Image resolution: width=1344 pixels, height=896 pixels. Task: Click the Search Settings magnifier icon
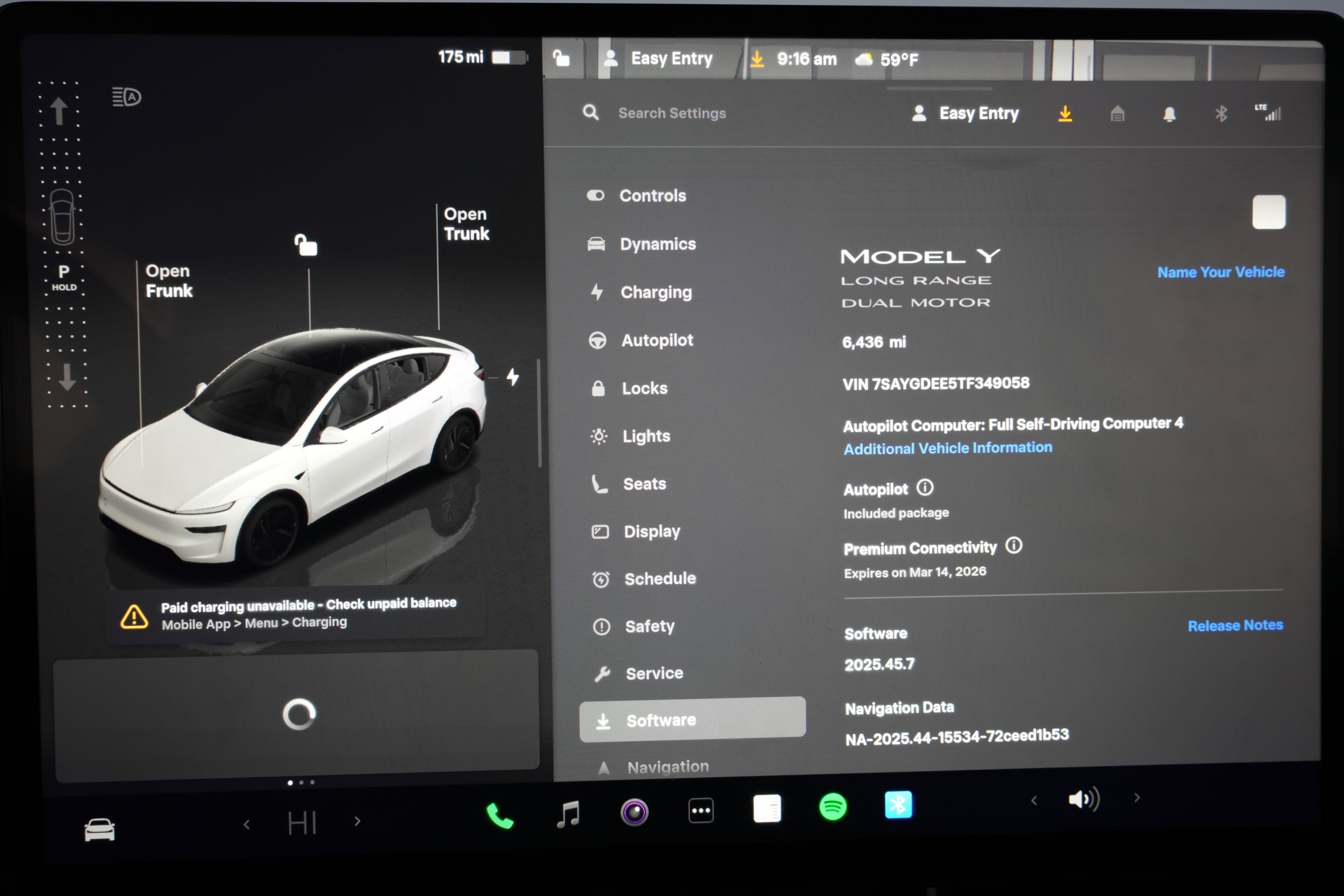point(591,112)
